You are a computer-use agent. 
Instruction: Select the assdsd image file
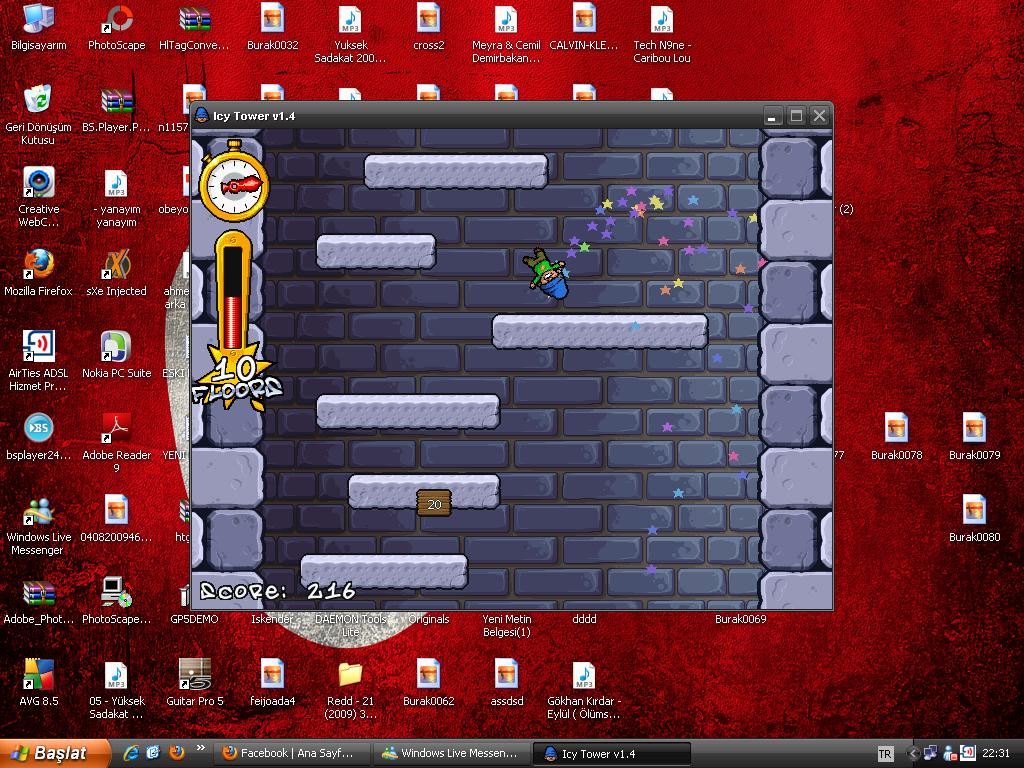tap(506, 683)
